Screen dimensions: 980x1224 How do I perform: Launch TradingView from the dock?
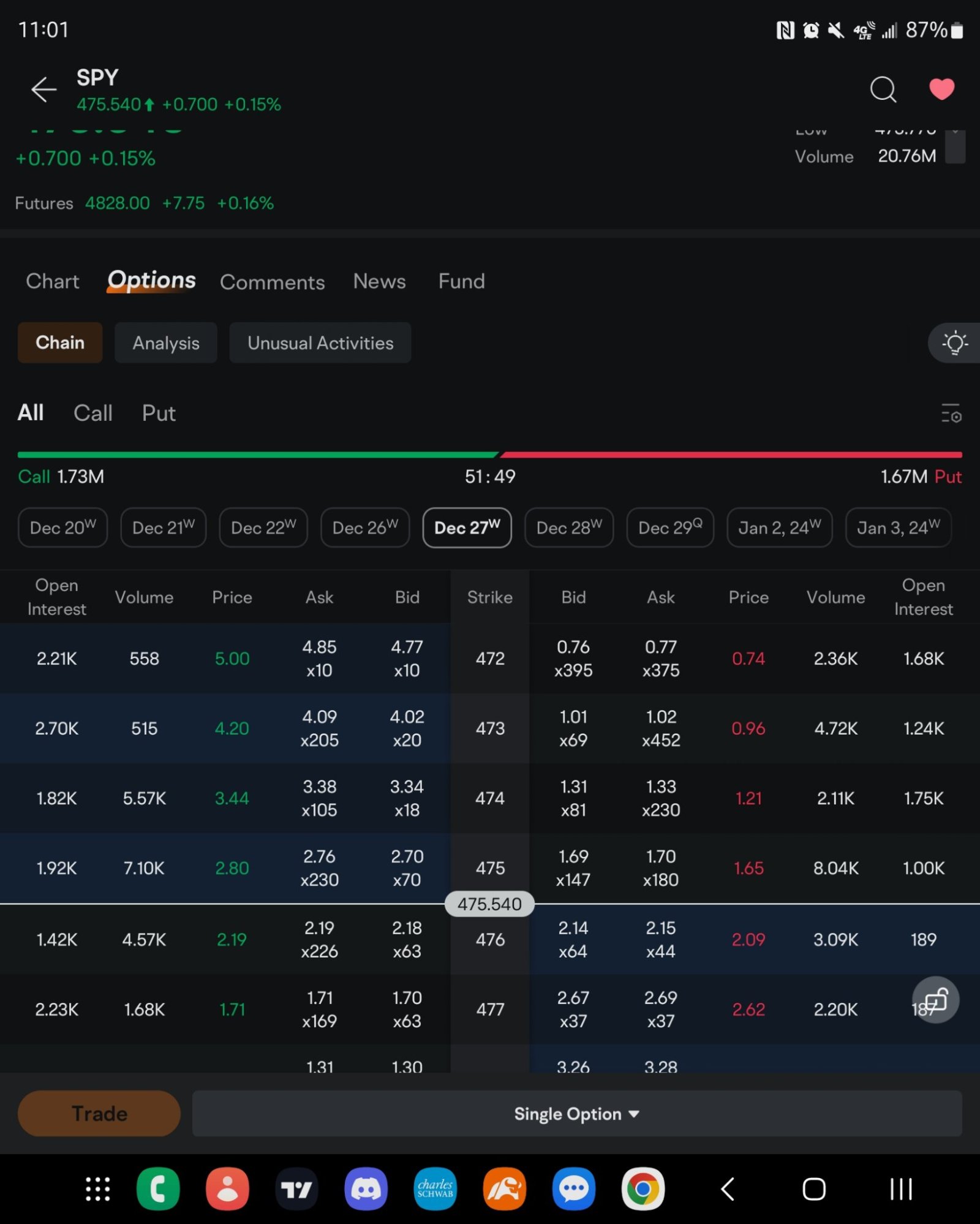(296, 1189)
